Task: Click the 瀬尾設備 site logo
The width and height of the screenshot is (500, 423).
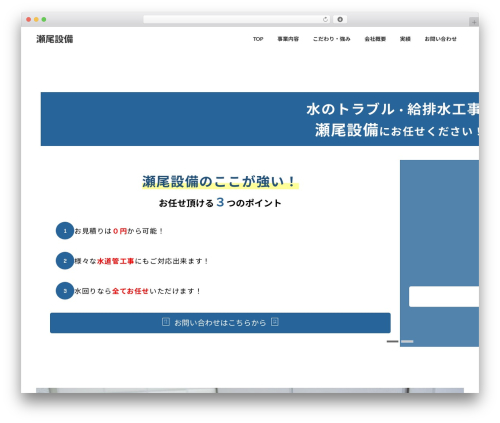Action: coord(55,39)
